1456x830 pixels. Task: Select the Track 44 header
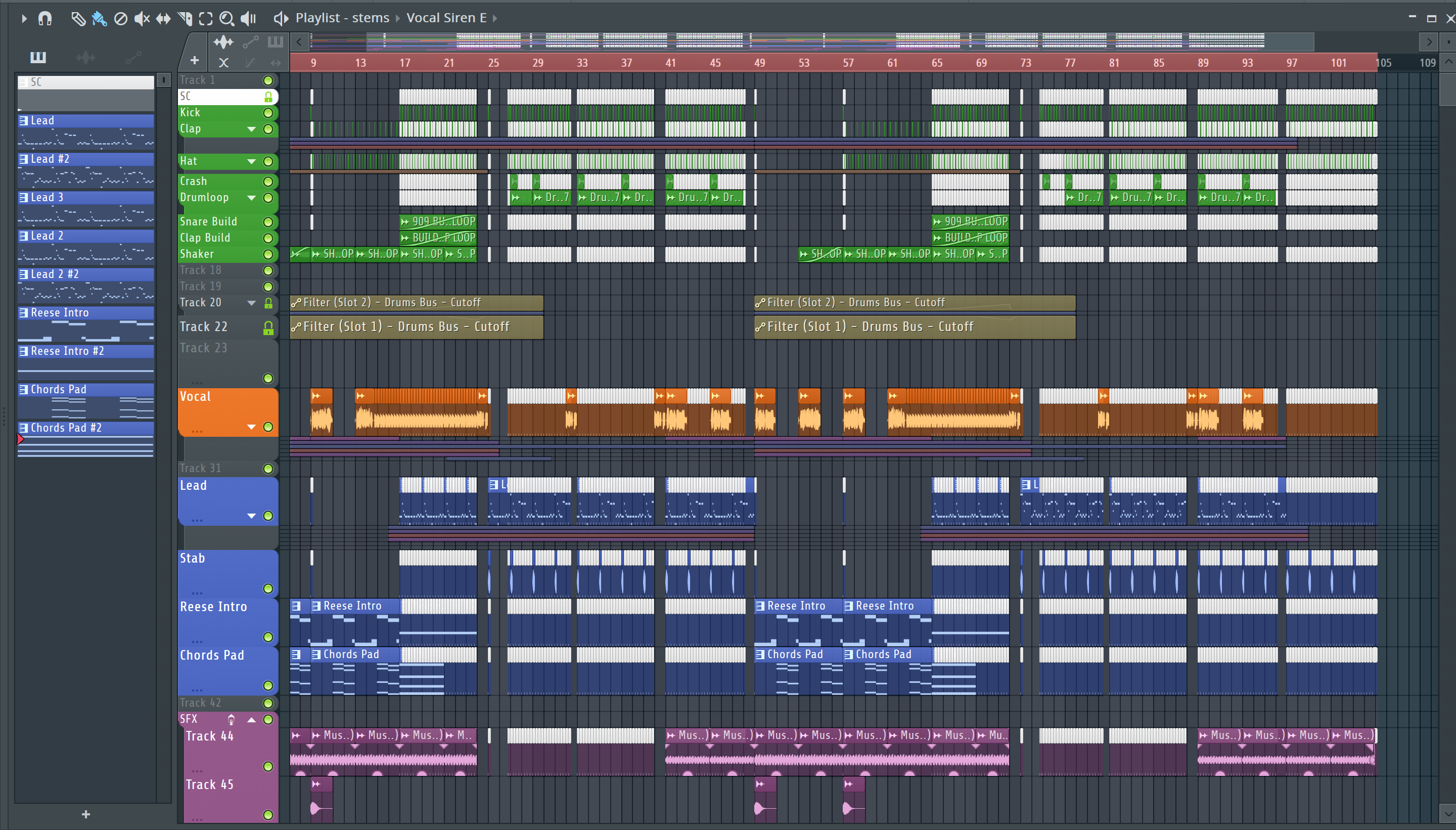231,751
